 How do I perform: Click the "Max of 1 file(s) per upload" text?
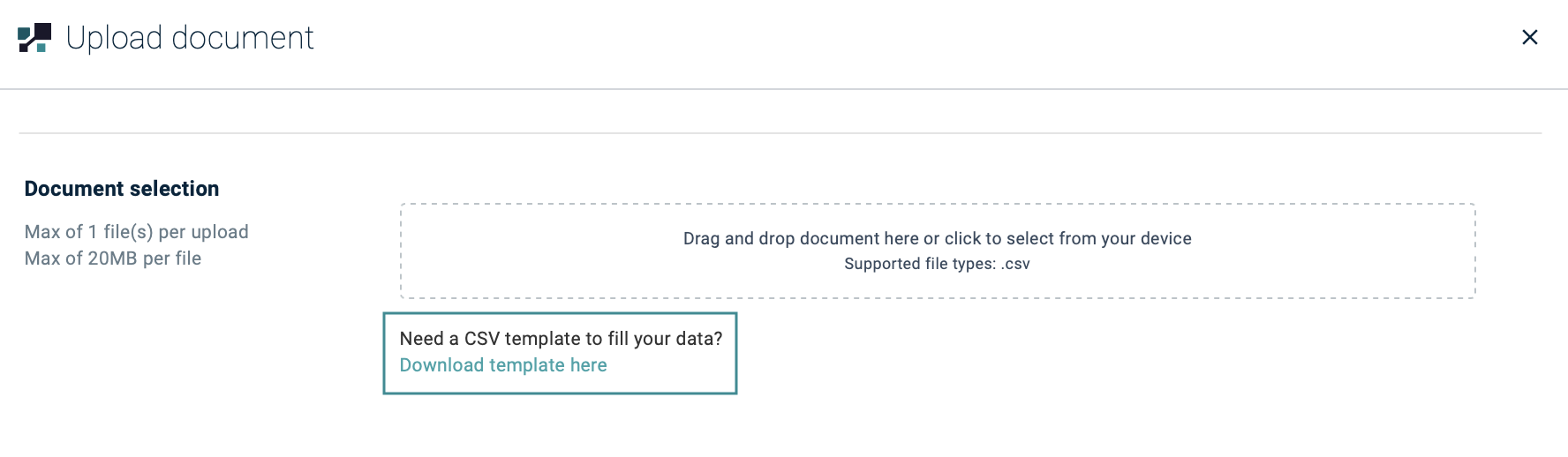click(x=137, y=232)
